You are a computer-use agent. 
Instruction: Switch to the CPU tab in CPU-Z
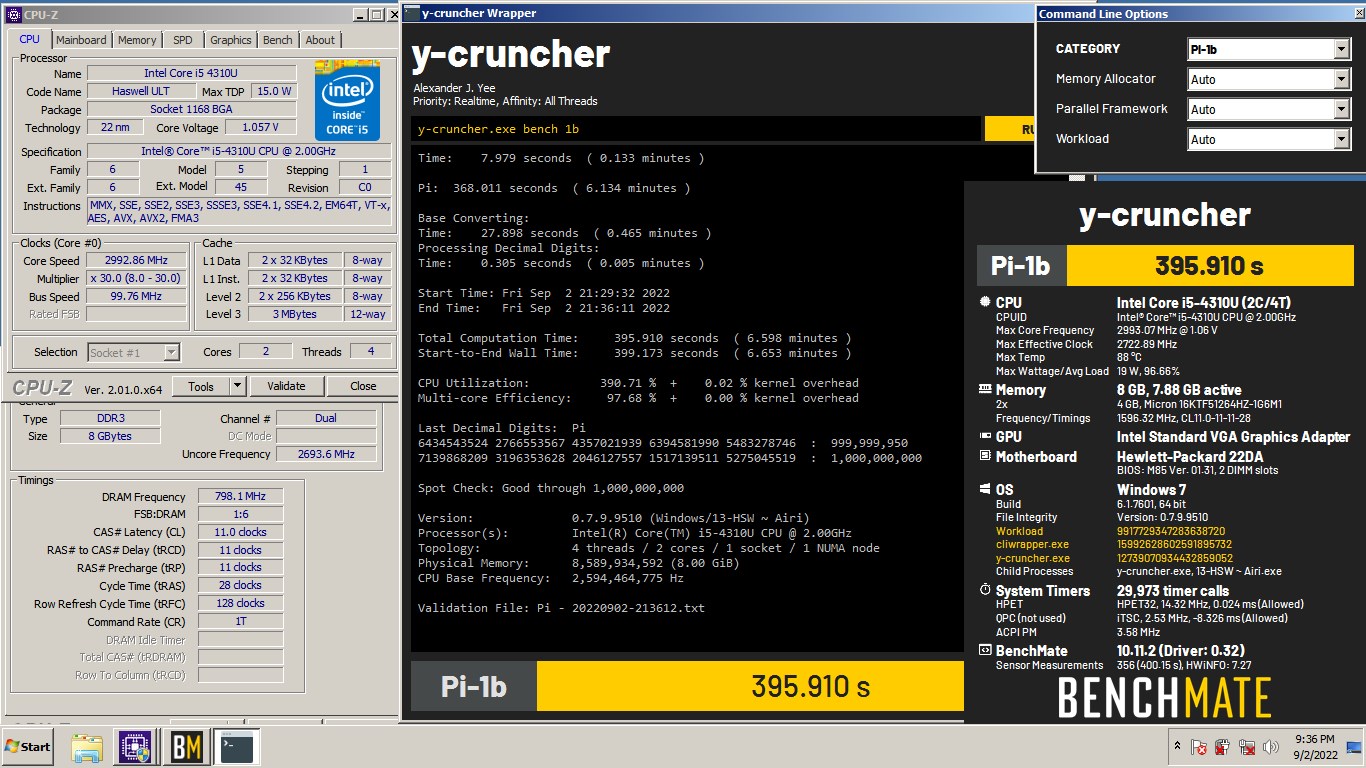pyautogui.click(x=30, y=39)
